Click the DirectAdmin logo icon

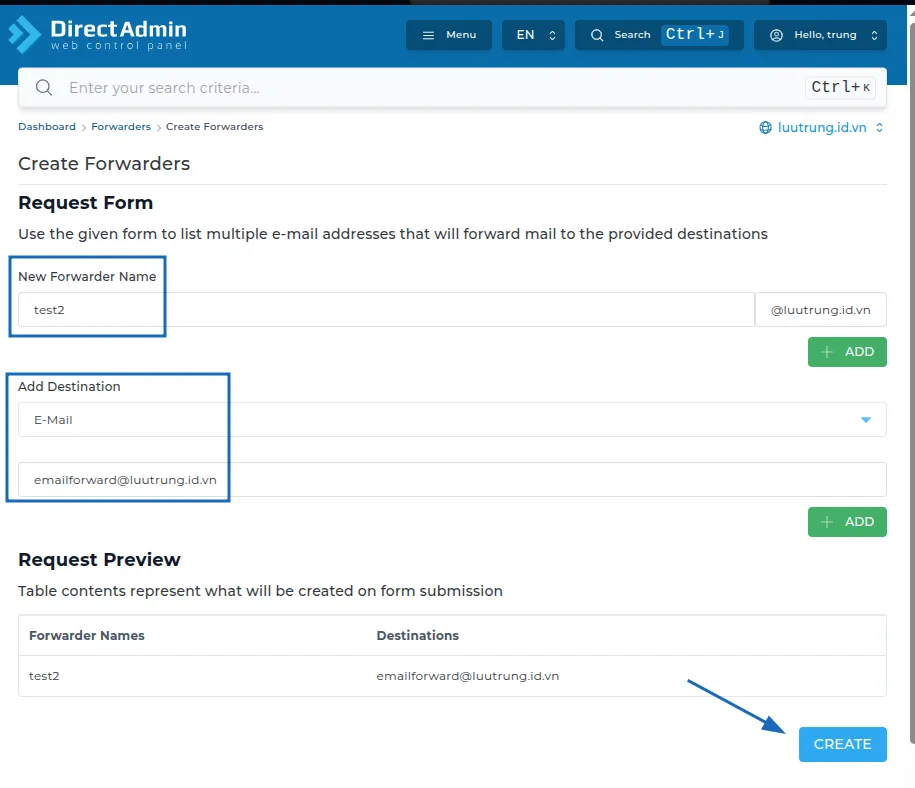(x=25, y=35)
